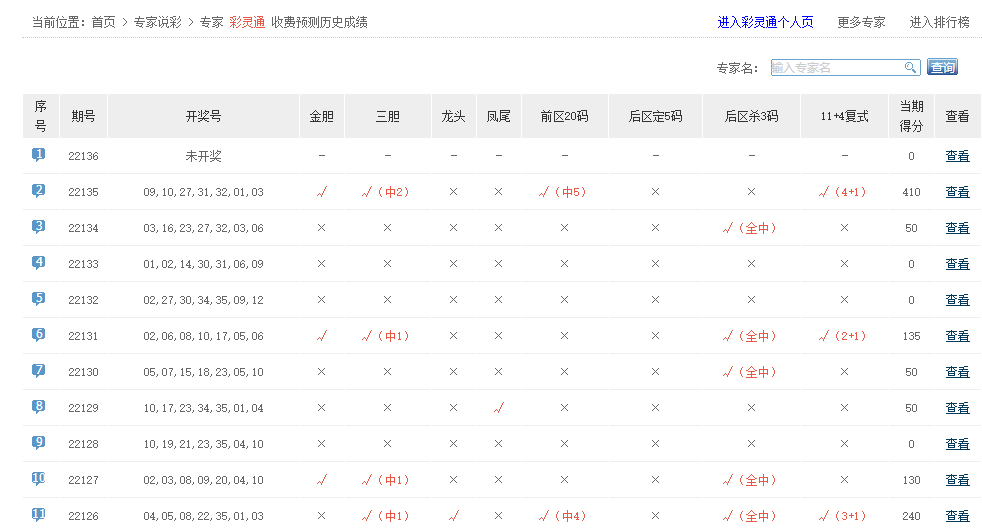Navigate to 首页 in breadcrumb

103,22
